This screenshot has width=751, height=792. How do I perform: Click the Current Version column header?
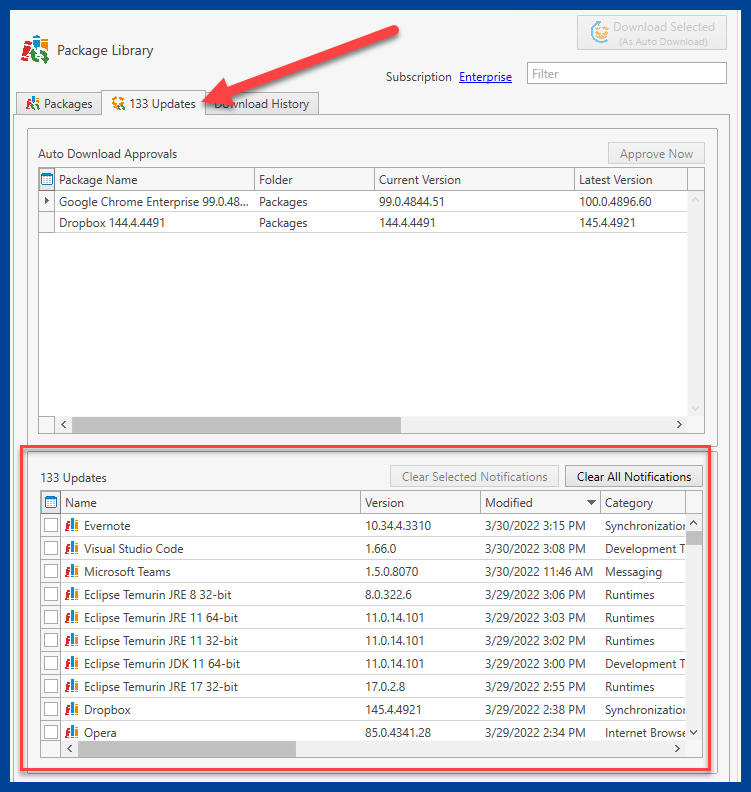[x=474, y=179]
